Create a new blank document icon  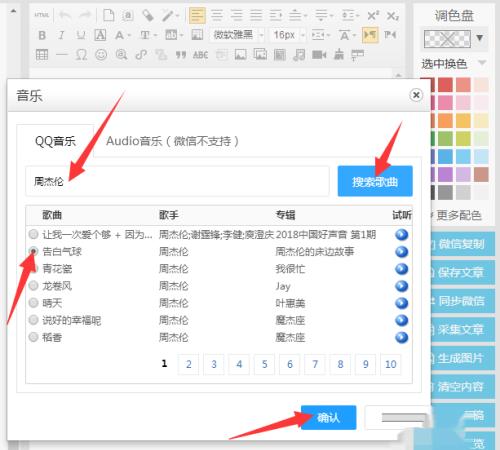click(x=109, y=15)
